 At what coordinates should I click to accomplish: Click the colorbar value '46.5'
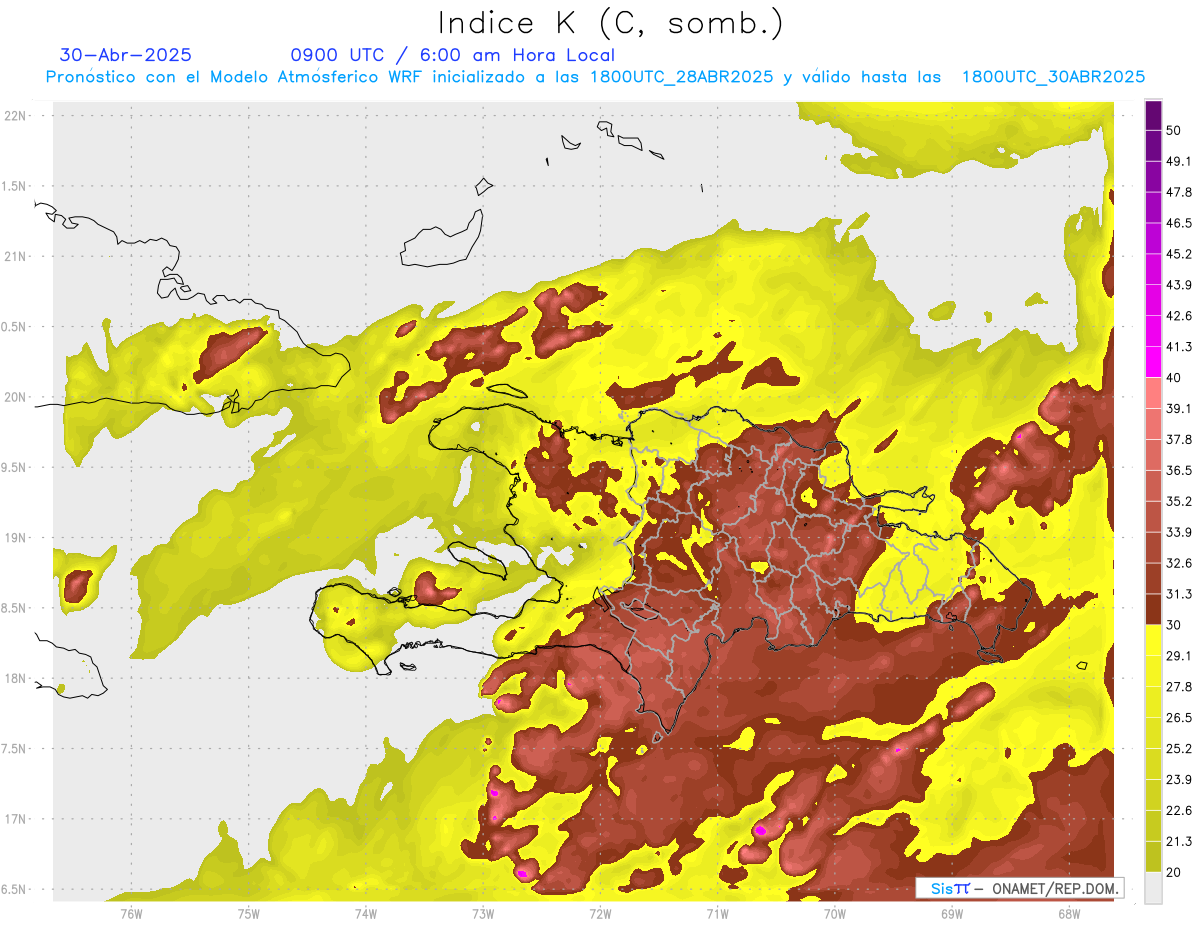[1178, 223]
